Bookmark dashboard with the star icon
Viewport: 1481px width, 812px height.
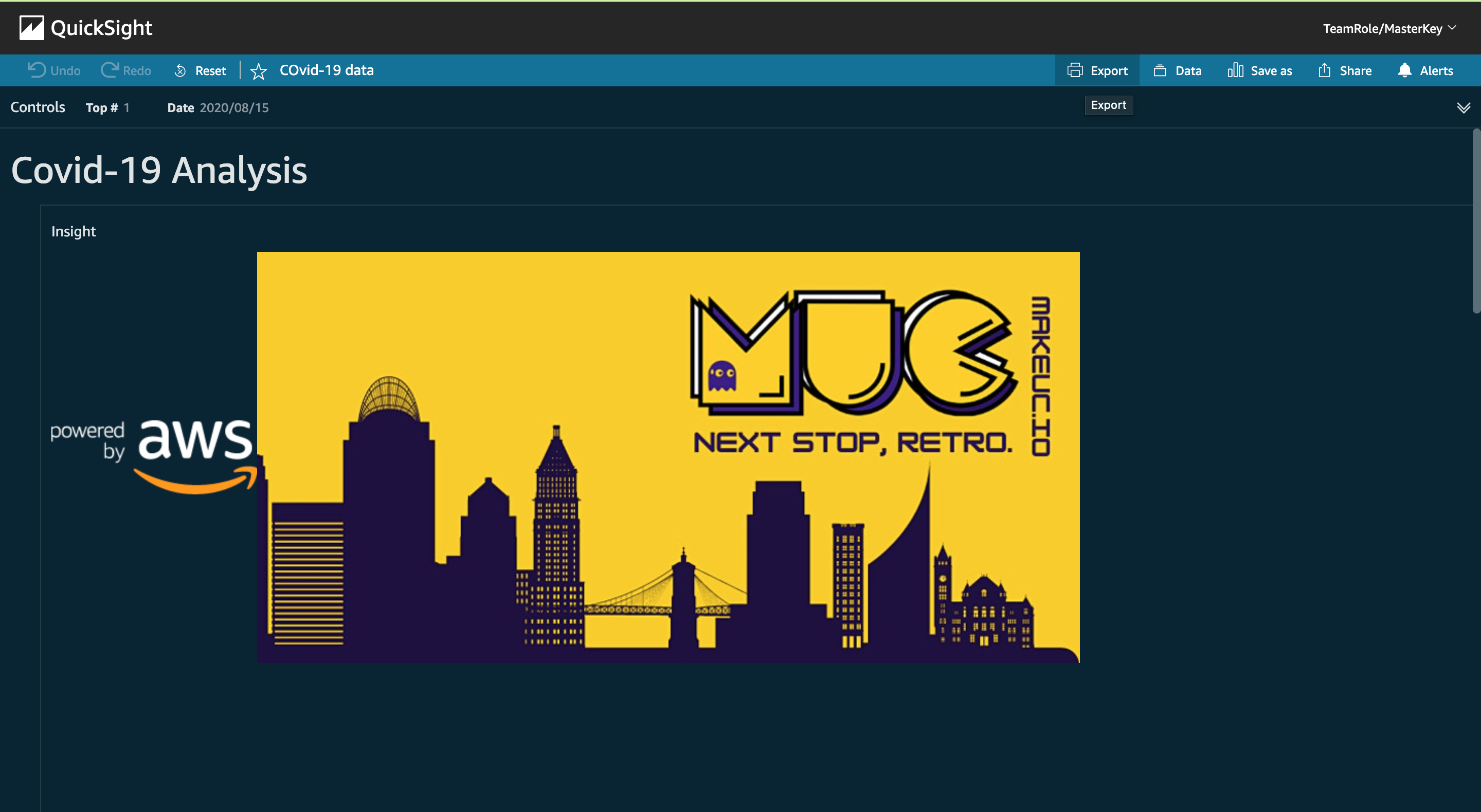click(x=259, y=71)
